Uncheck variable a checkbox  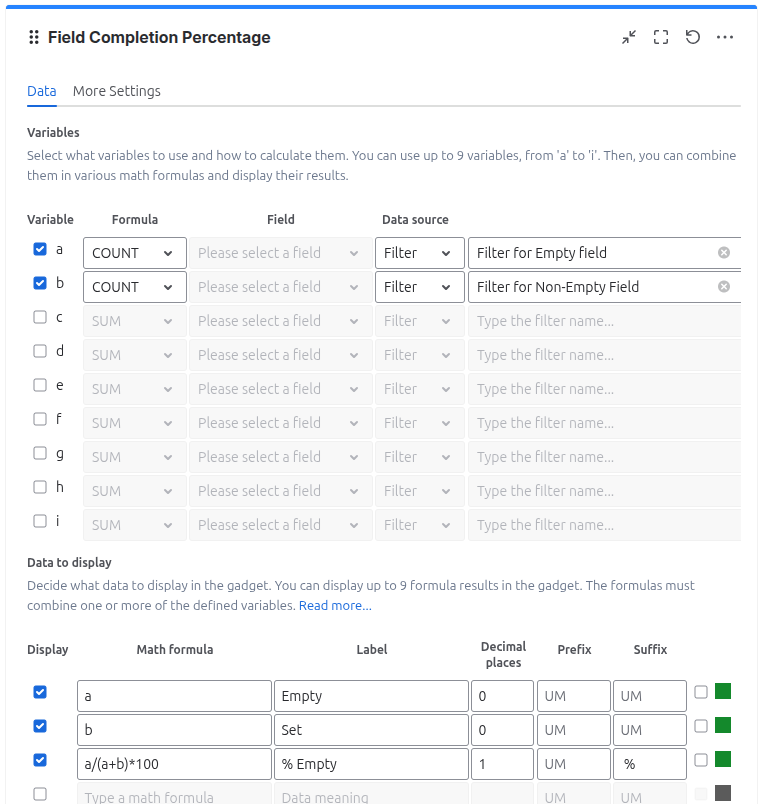[40, 249]
